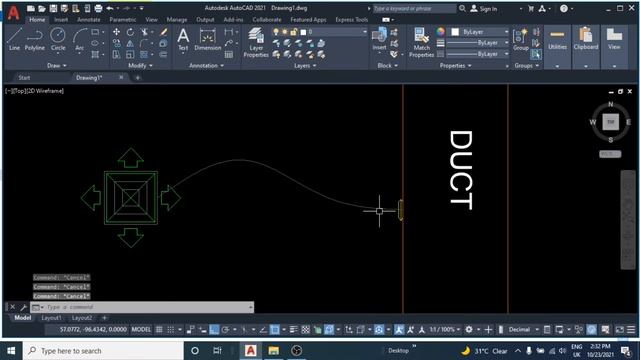Select the Scale tool in Modify panel
This screenshot has width=640, height=360.
coord(130,54)
